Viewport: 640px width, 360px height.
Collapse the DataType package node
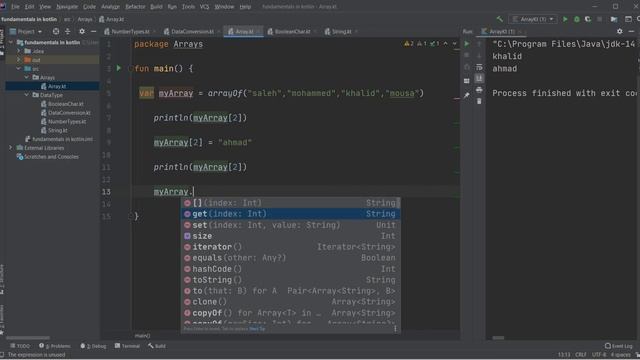tap(27, 95)
